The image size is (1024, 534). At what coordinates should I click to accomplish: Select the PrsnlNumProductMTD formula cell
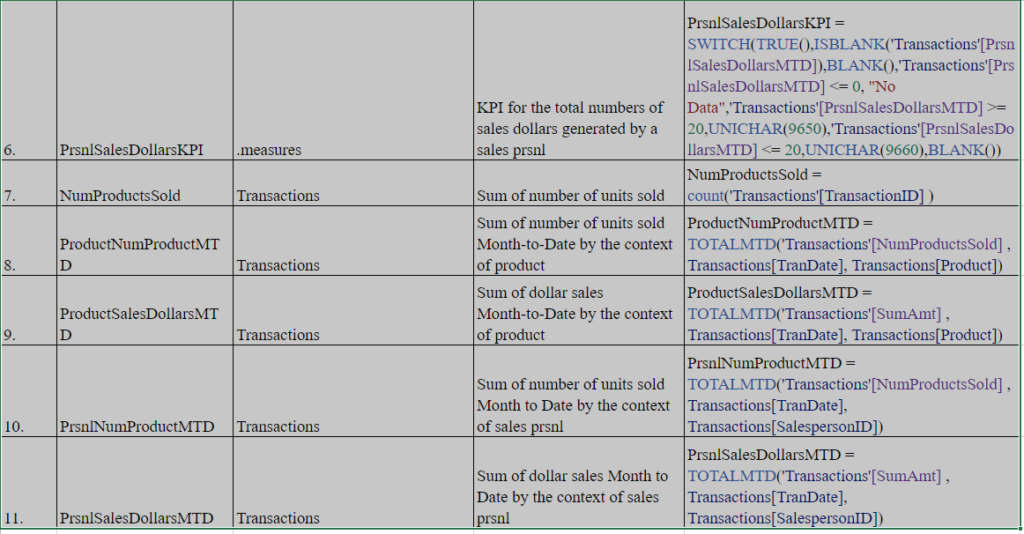click(852, 391)
